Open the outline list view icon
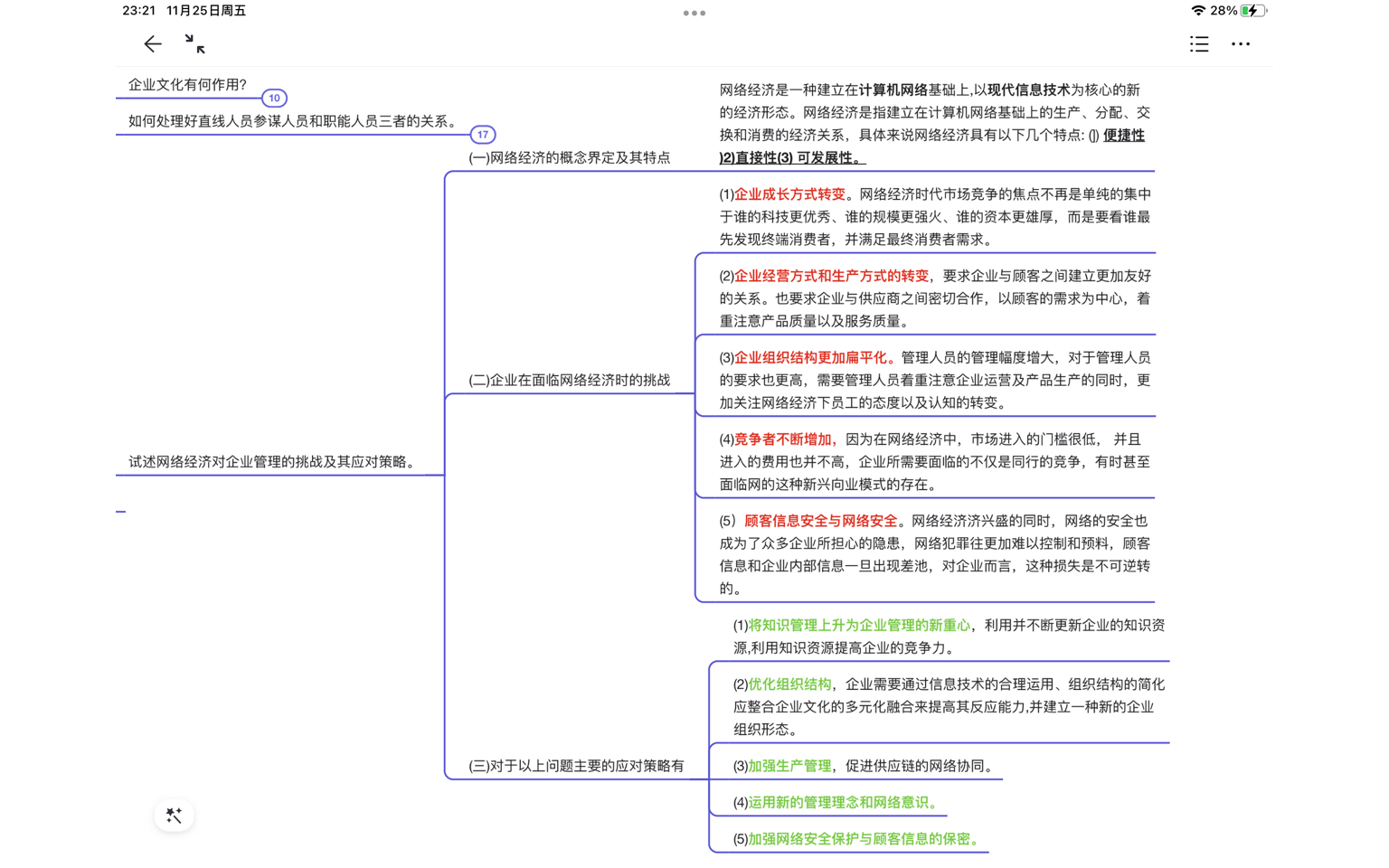The height and width of the screenshot is (868, 1389). (x=1199, y=43)
